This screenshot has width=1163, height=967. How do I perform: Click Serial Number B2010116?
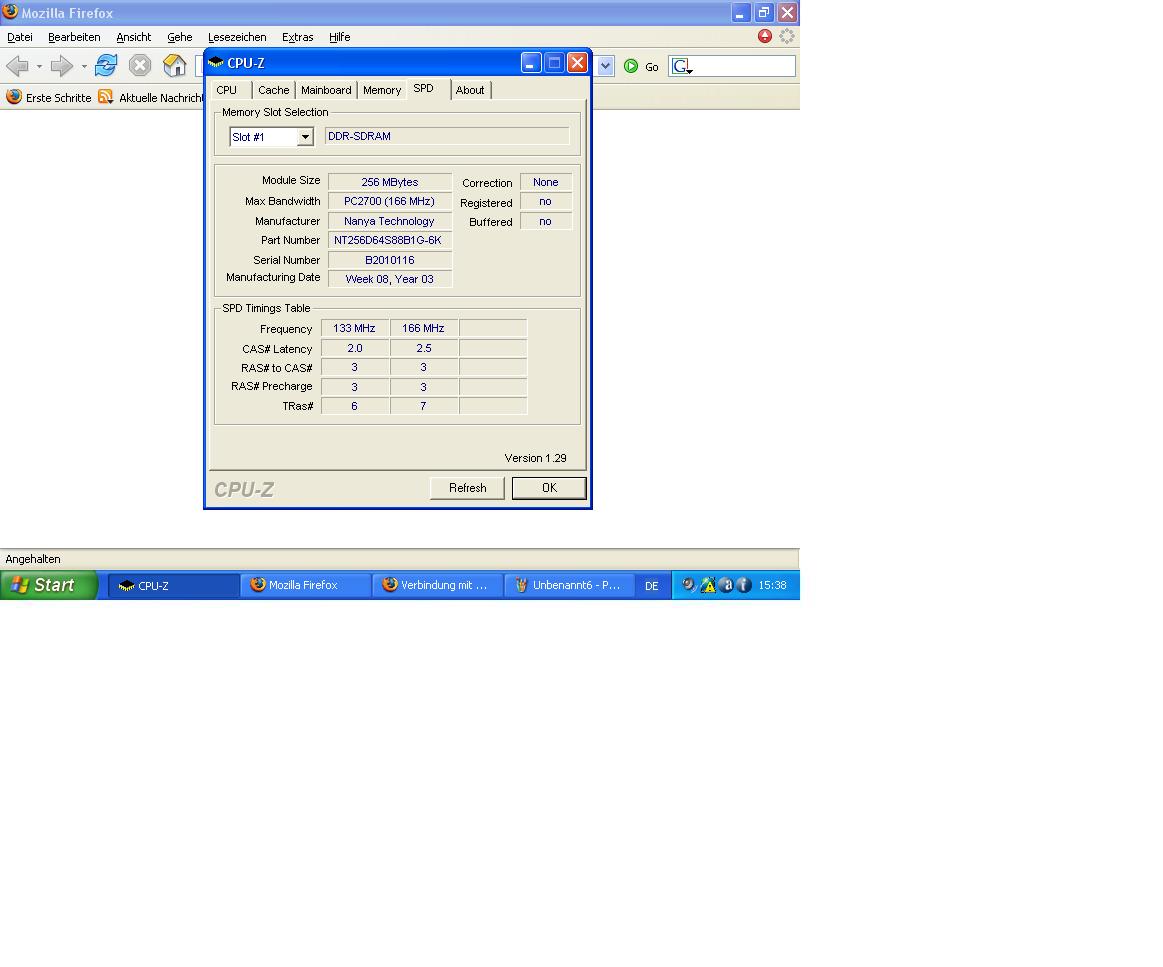click(x=390, y=260)
